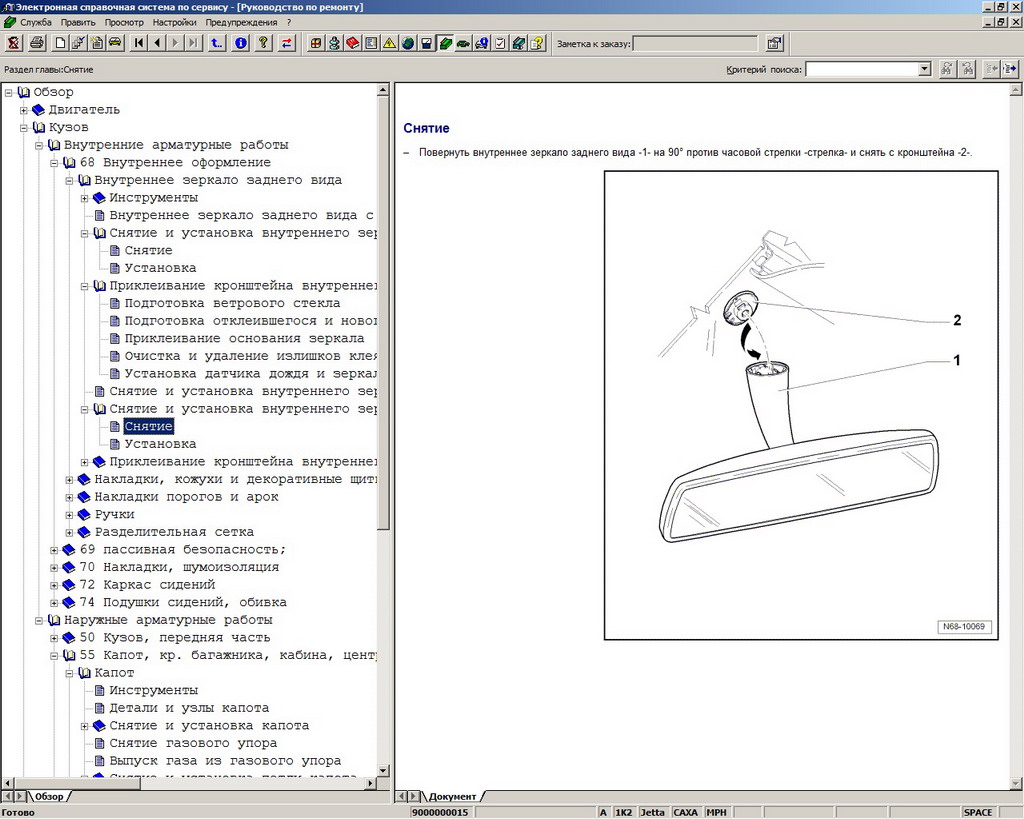Image resolution: width=1024 pixels, height=819 pixels.
Task: Click into Заметка к заказу field
Action: (x=695, y=44)
